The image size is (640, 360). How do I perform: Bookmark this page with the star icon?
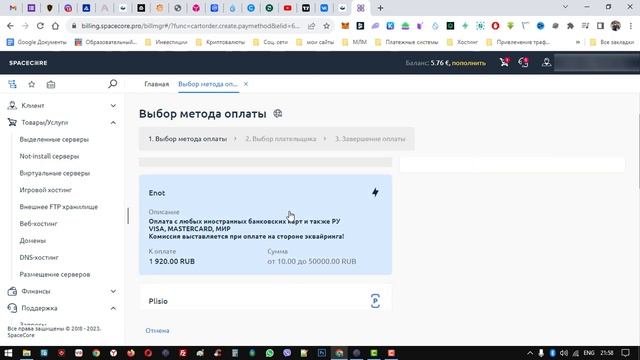327,26
